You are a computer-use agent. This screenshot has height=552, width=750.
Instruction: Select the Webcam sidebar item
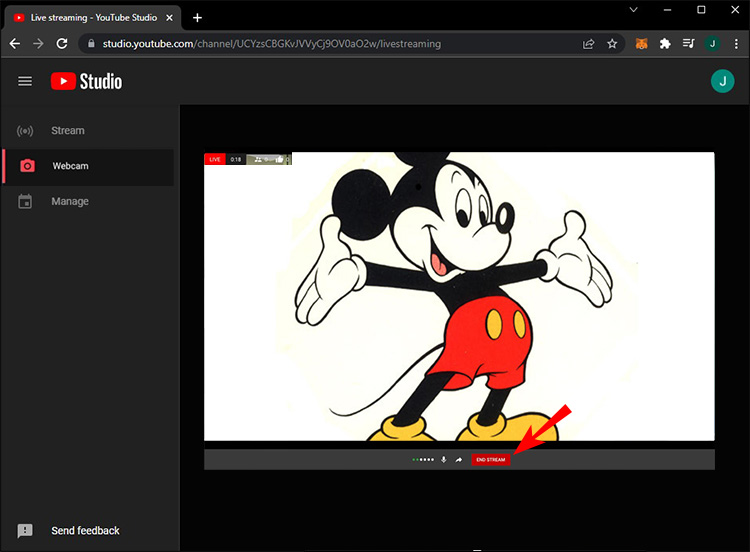pos(70,166)
